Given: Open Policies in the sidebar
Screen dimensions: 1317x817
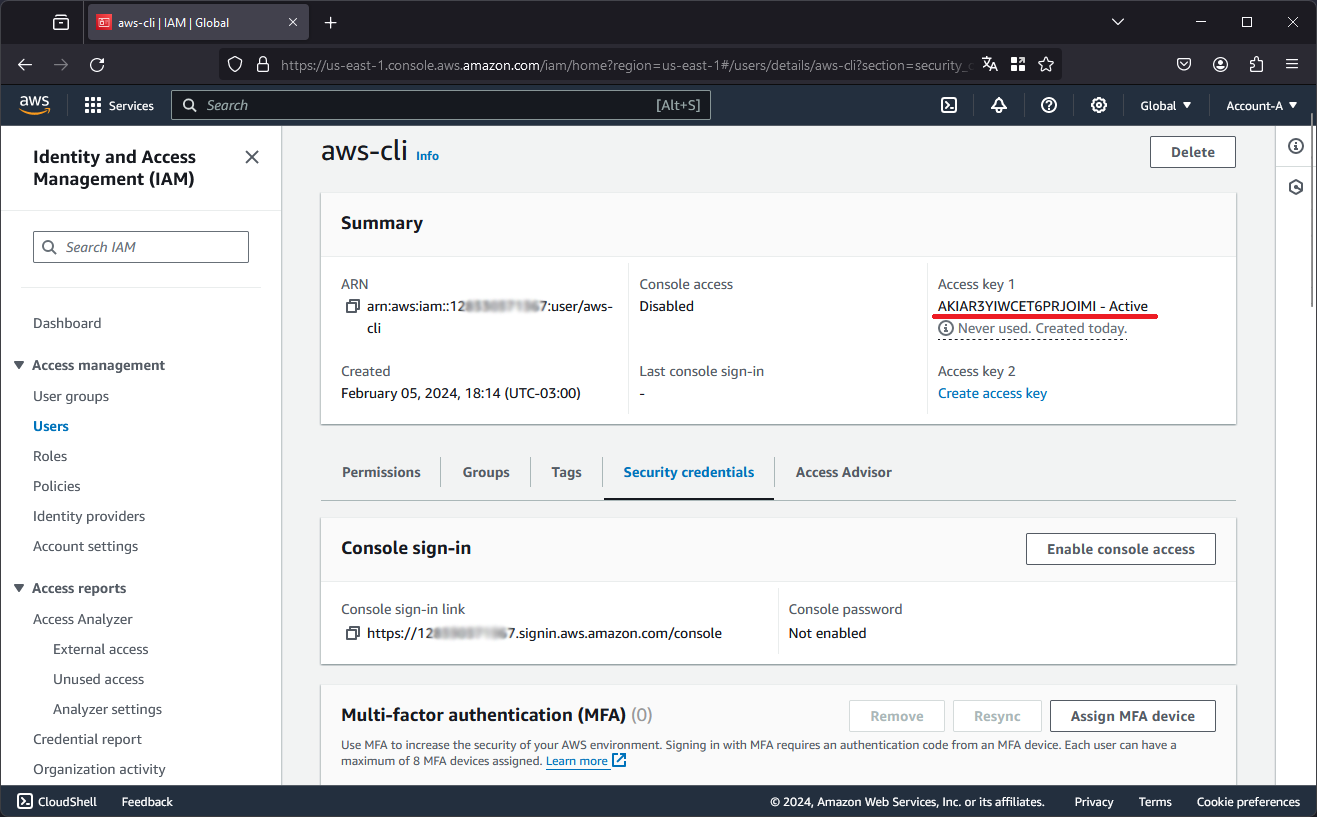Looking at the screenshot, I should click(x=57, y=486).
